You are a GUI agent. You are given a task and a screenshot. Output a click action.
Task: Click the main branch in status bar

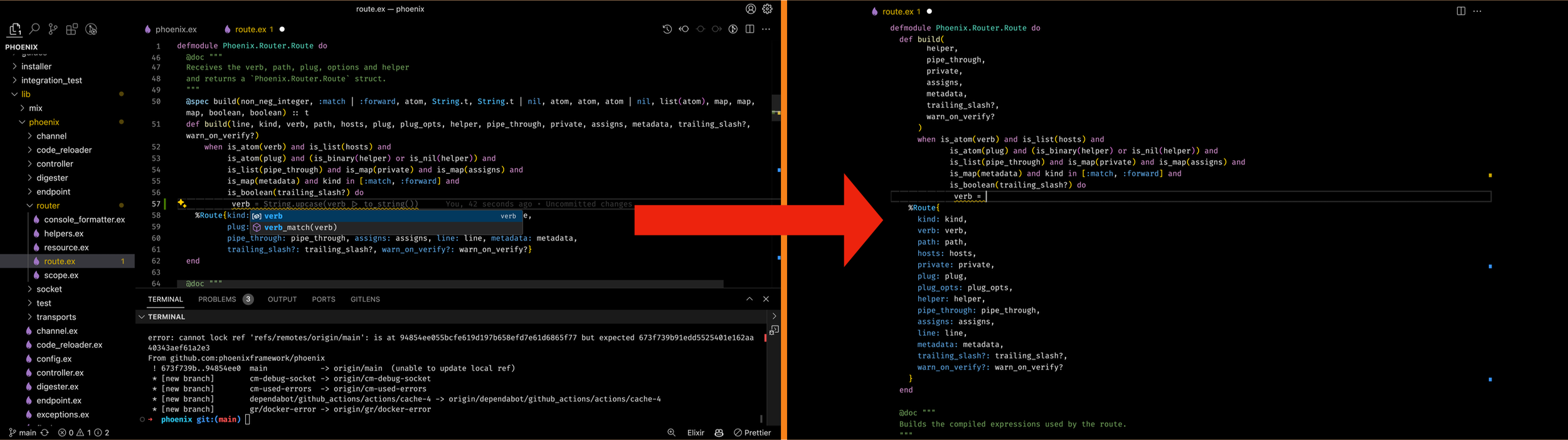point(23,432)
